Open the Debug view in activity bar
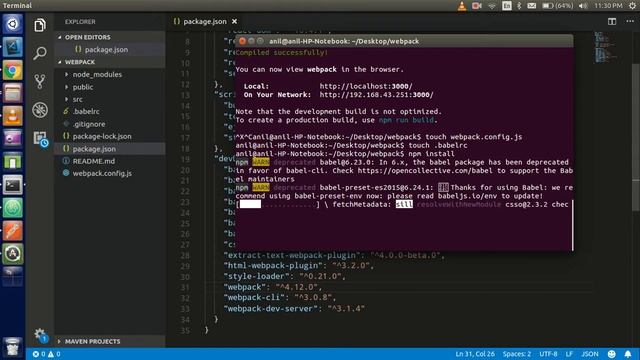Viewport: 640px width, 360px height. pos(40,110)
